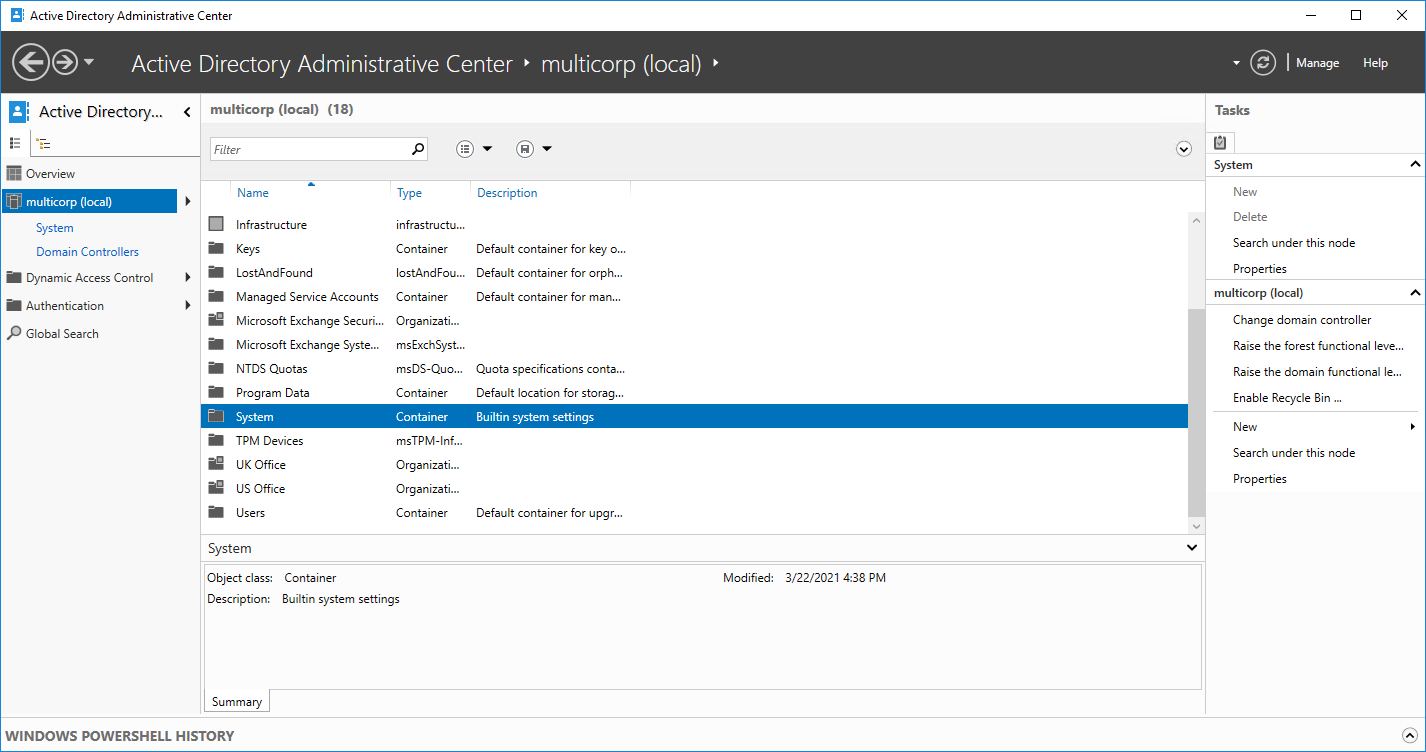Click the Active Directory Administrative Center breadcrumb
1426x752 pixels.
point(322,64)
